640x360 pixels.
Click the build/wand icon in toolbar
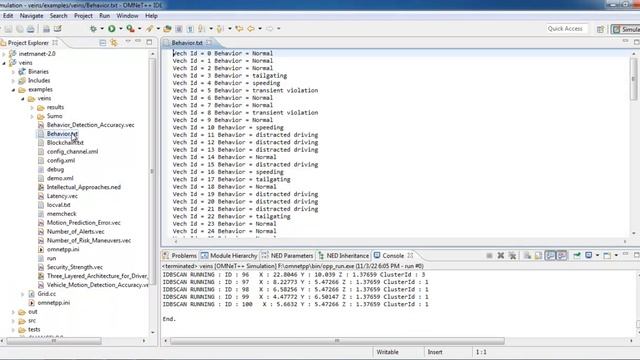click(x=149, y=29)
